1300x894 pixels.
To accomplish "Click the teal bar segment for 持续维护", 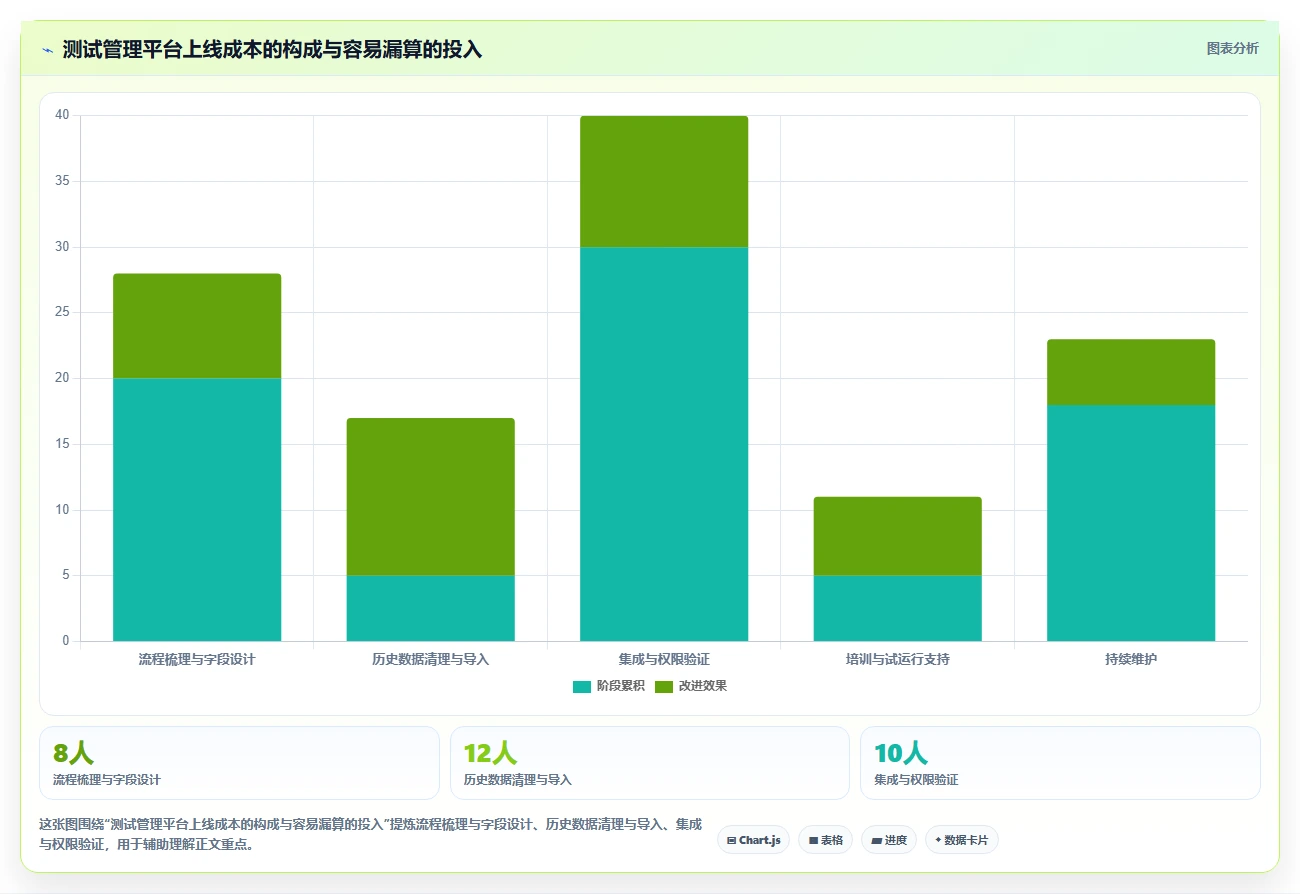I will tap(1131, 523).
